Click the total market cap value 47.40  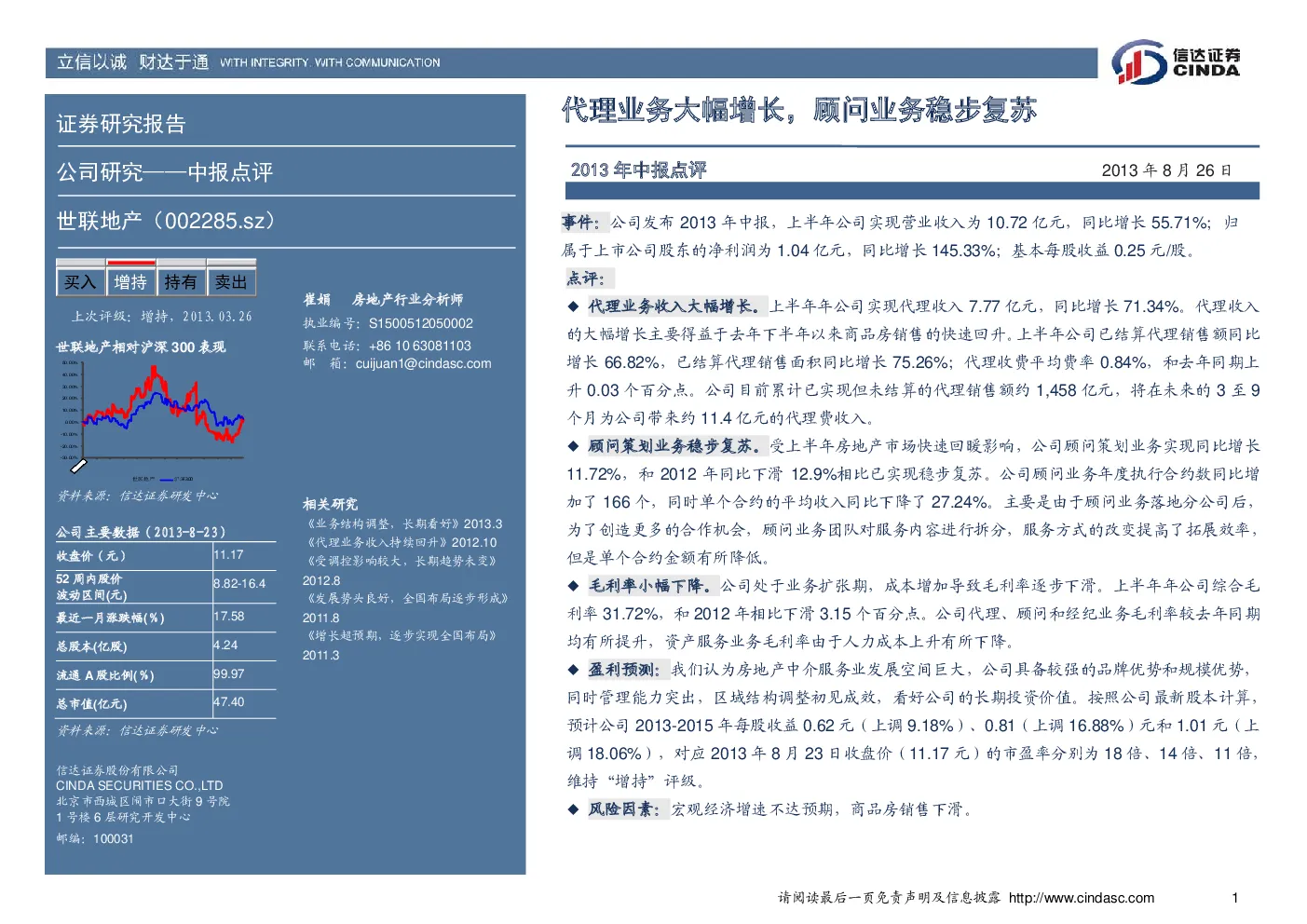228,702
